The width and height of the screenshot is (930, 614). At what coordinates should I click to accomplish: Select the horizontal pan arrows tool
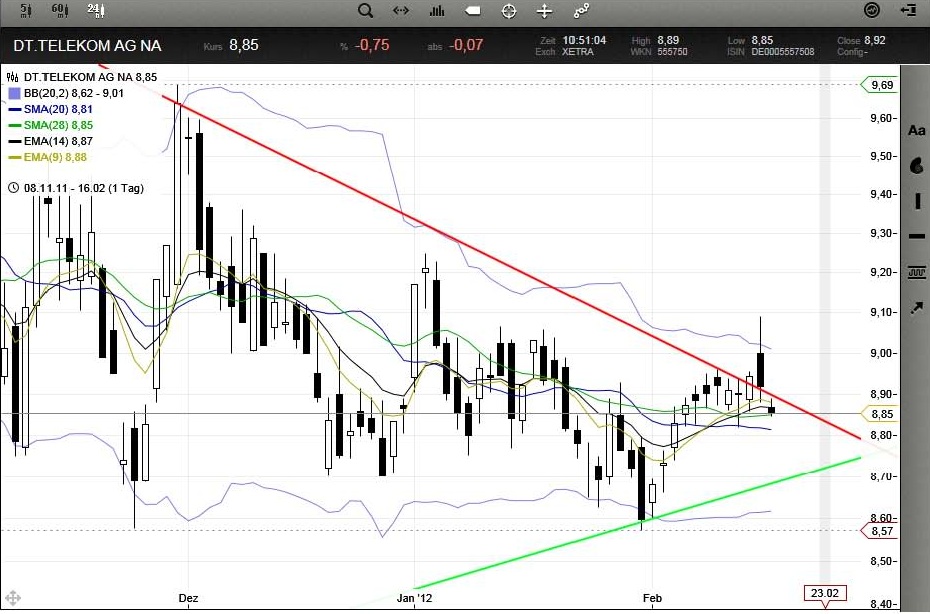[x=401, y=11]
